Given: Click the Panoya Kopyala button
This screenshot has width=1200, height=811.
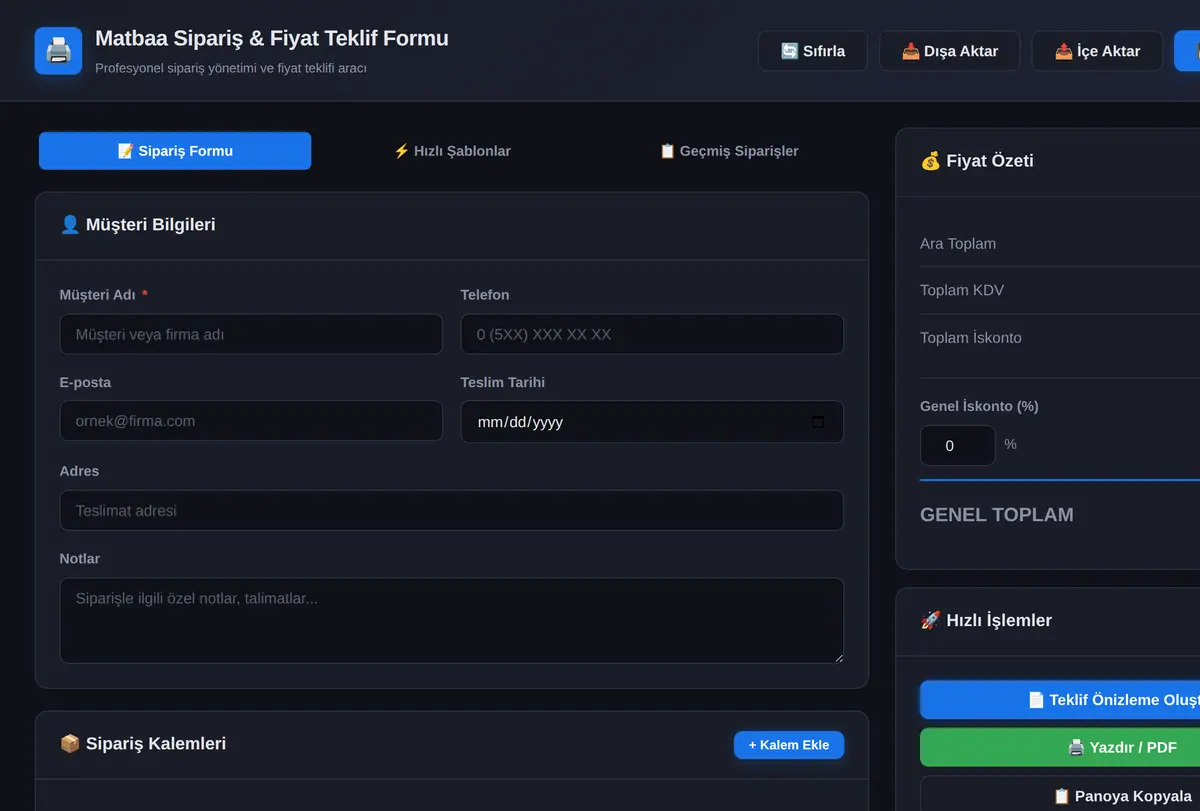Looking at the screenshot, I should pyautogui.click(x=1060, y=795).
